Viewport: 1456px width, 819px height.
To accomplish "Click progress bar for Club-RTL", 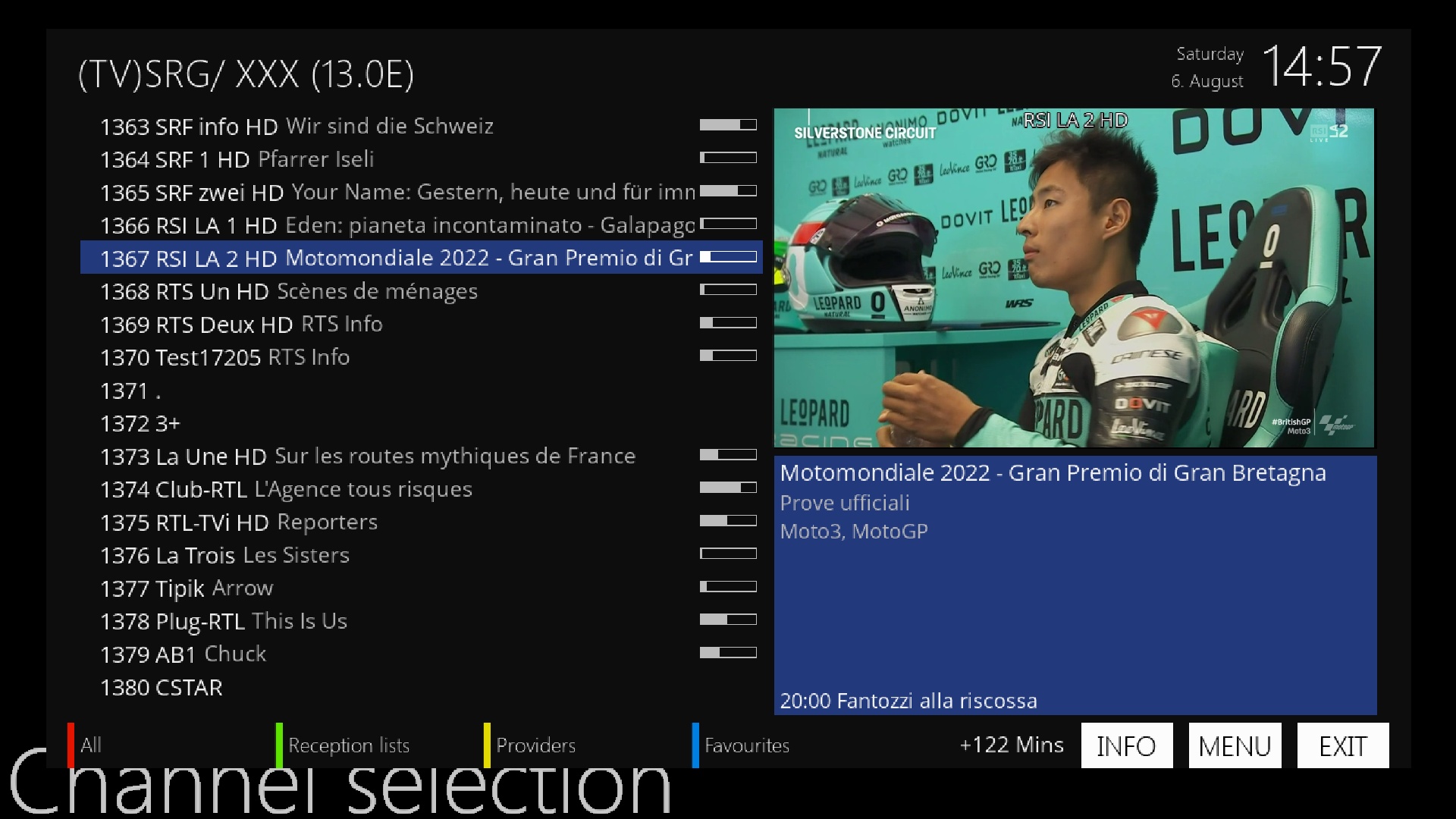I will click(x=728, y=487).
